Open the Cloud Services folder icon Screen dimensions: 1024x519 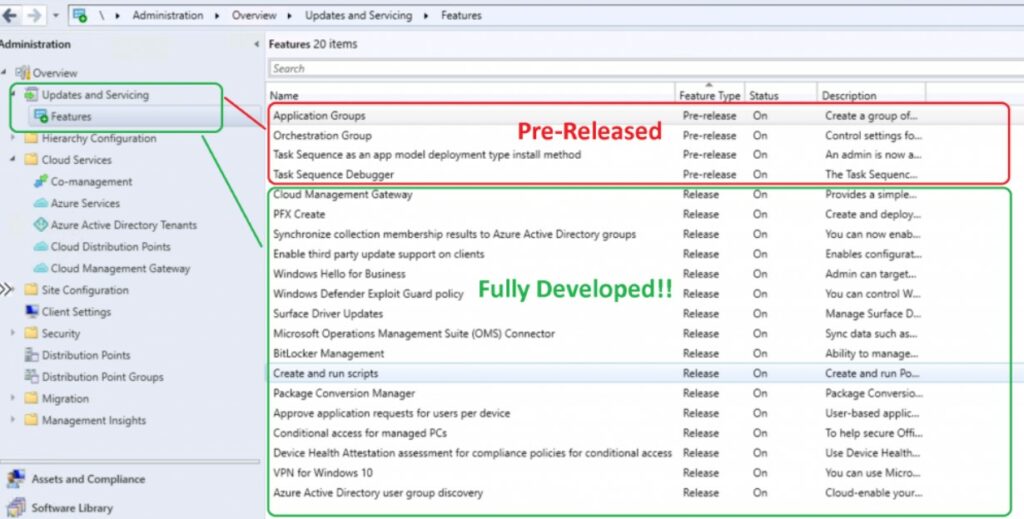coord(31,159)
